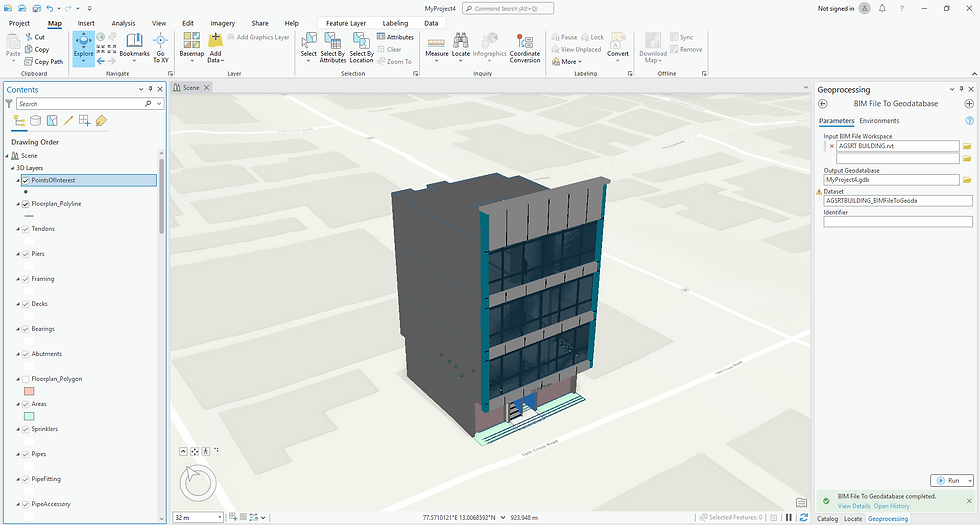Click the compass navigator control

pyautogui.click(x=198, y=482)
